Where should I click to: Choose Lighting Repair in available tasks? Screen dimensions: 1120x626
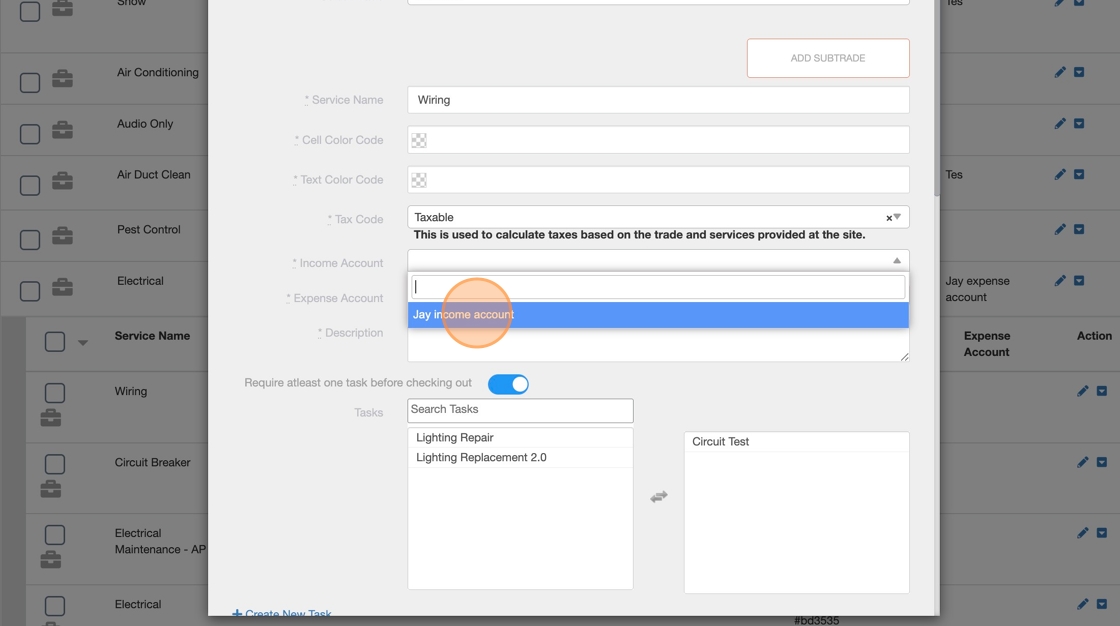pos(520,437)
